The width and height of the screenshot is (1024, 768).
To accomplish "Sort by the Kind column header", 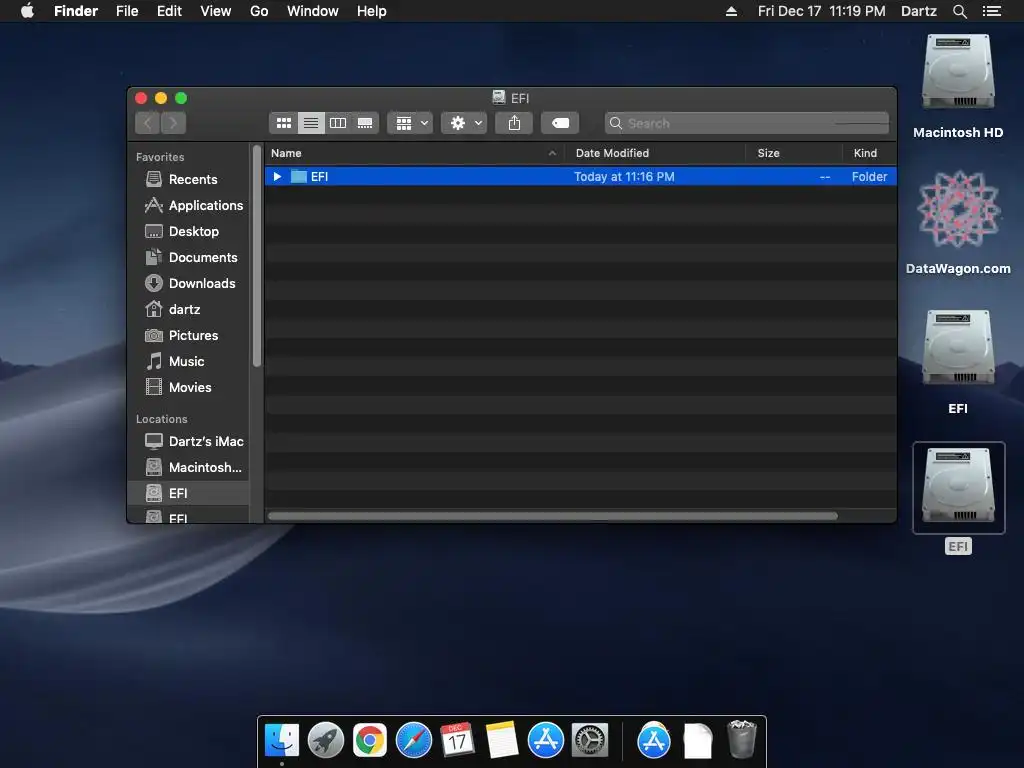I will [869, 153].
